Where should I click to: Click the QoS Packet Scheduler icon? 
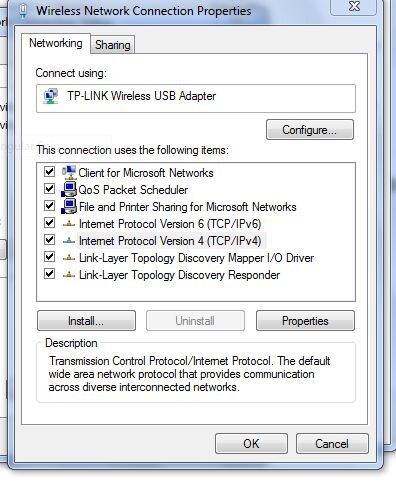point(69,189)
